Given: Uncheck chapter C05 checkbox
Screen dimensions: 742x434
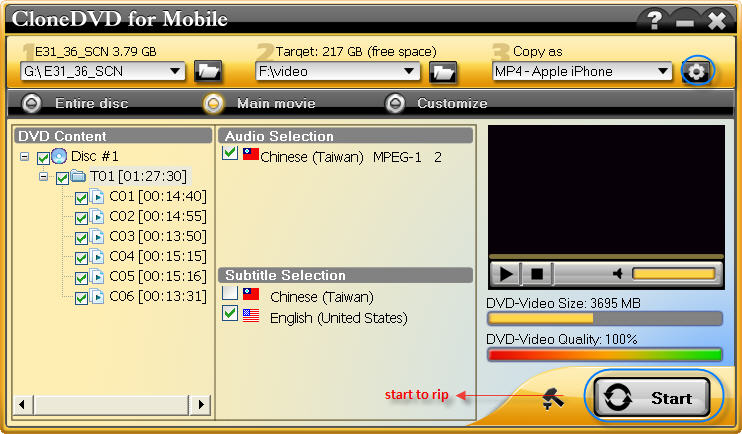Looking at the screenshot, I should click(81, 278).
